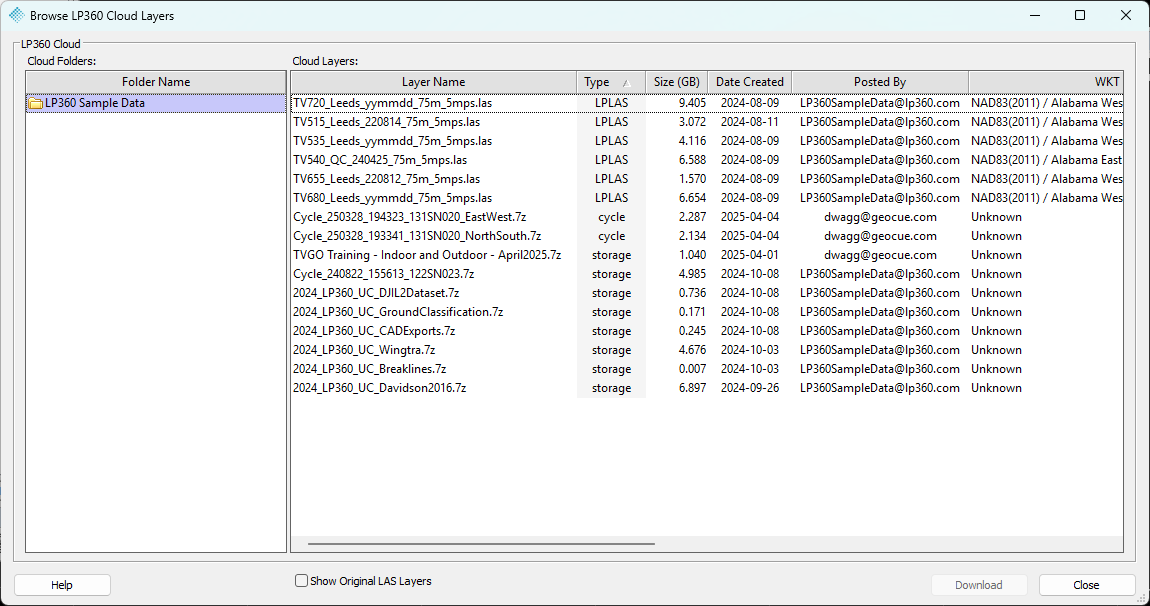This screenshot has height=606, width=1150.
Task: Click date 2024-09-26
Action: click(x=750, y=389)
